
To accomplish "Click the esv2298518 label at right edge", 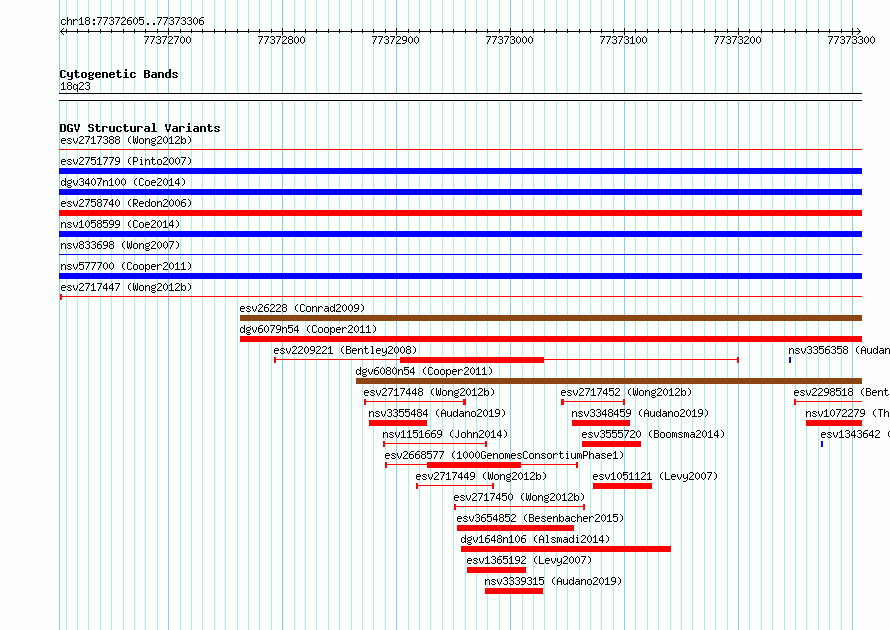I will 842,392.
